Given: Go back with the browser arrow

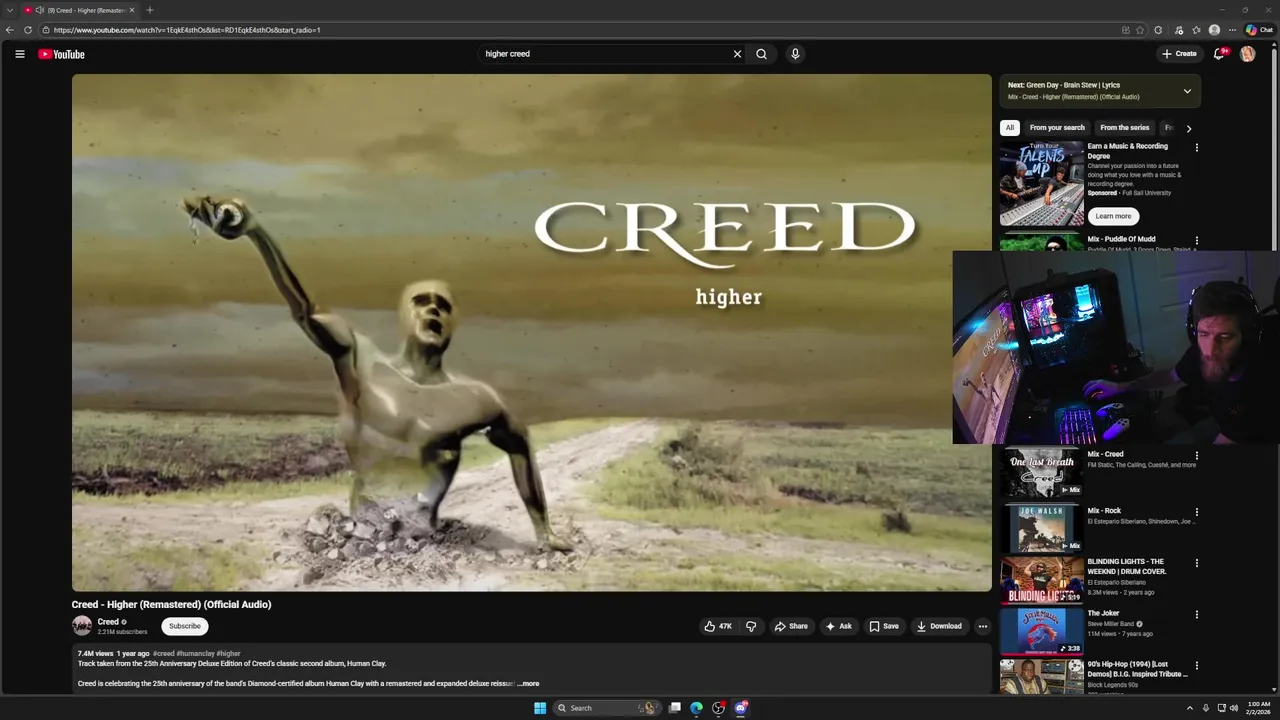Looking at the screenshot, I should (10, 30).
